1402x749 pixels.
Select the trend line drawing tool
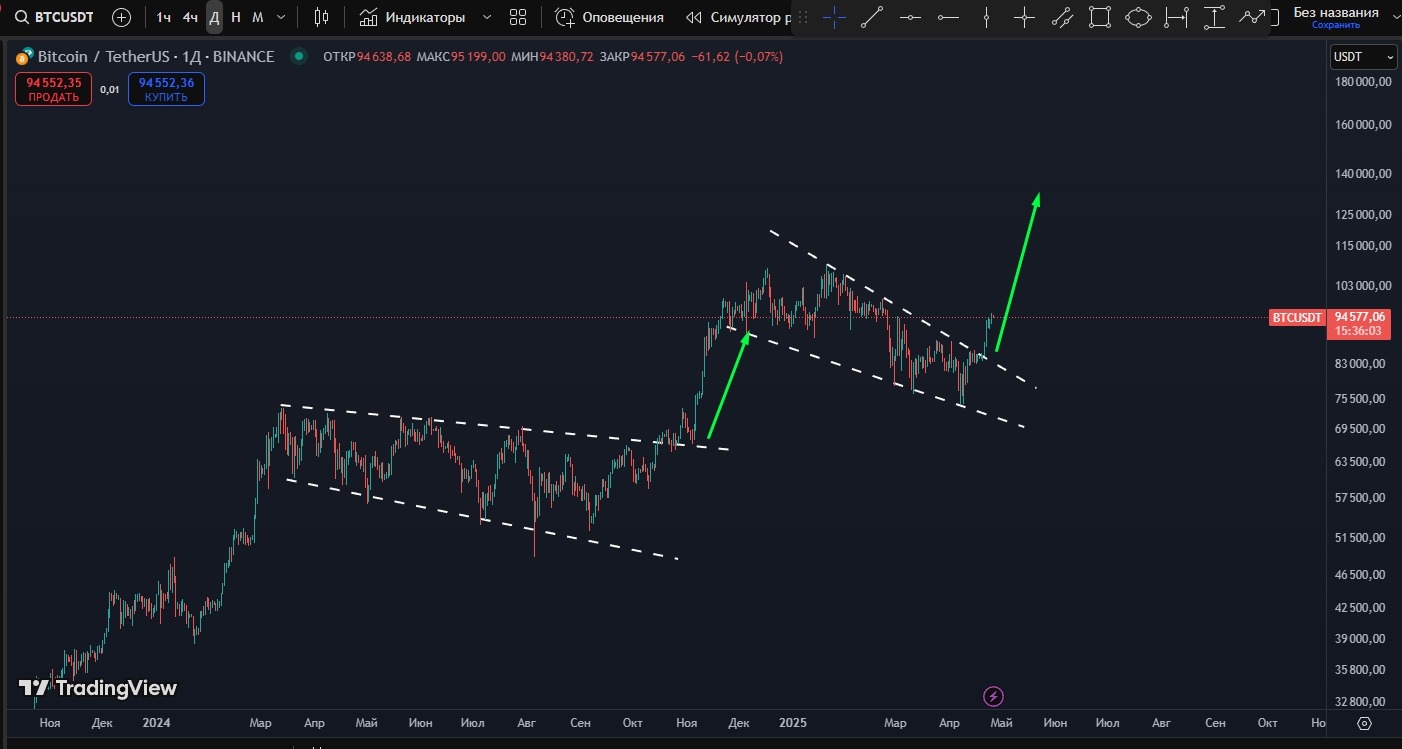pyautogui.click(x=872, y=17)
